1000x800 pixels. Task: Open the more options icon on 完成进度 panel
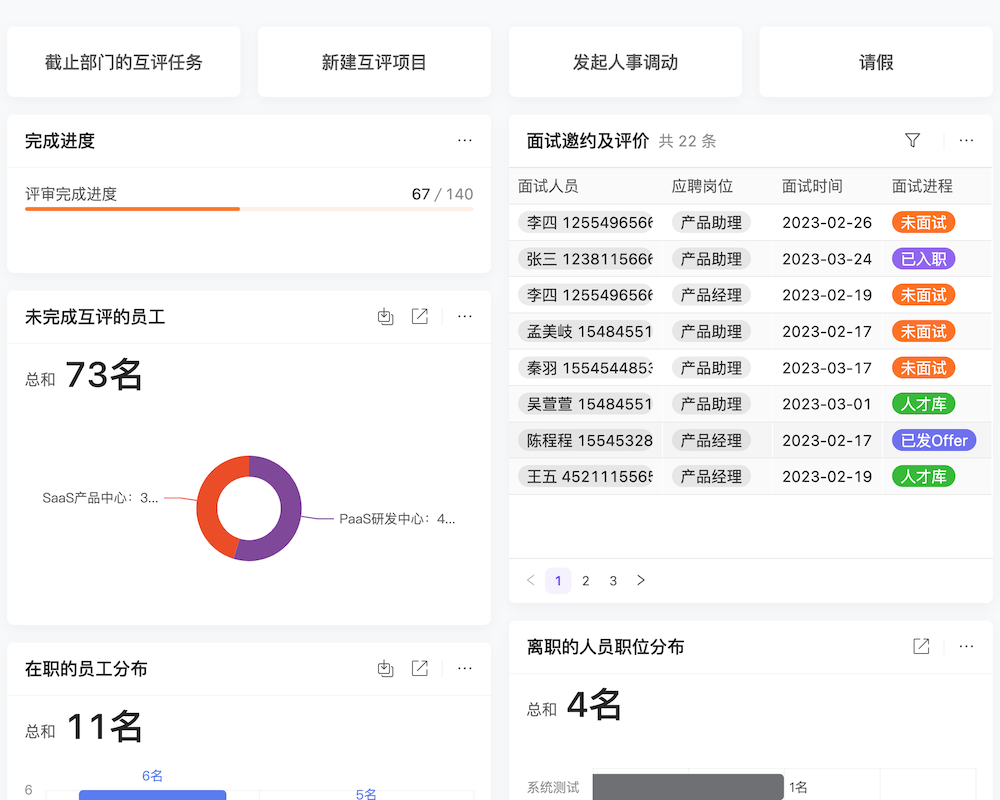464,141
